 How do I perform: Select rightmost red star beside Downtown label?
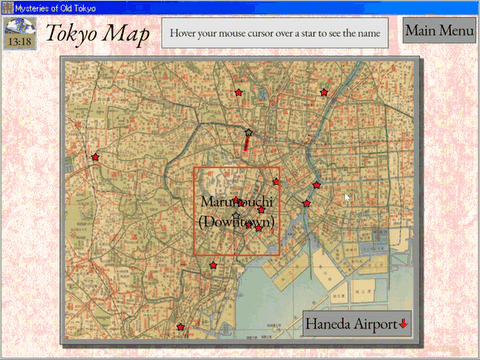[258, 228]
